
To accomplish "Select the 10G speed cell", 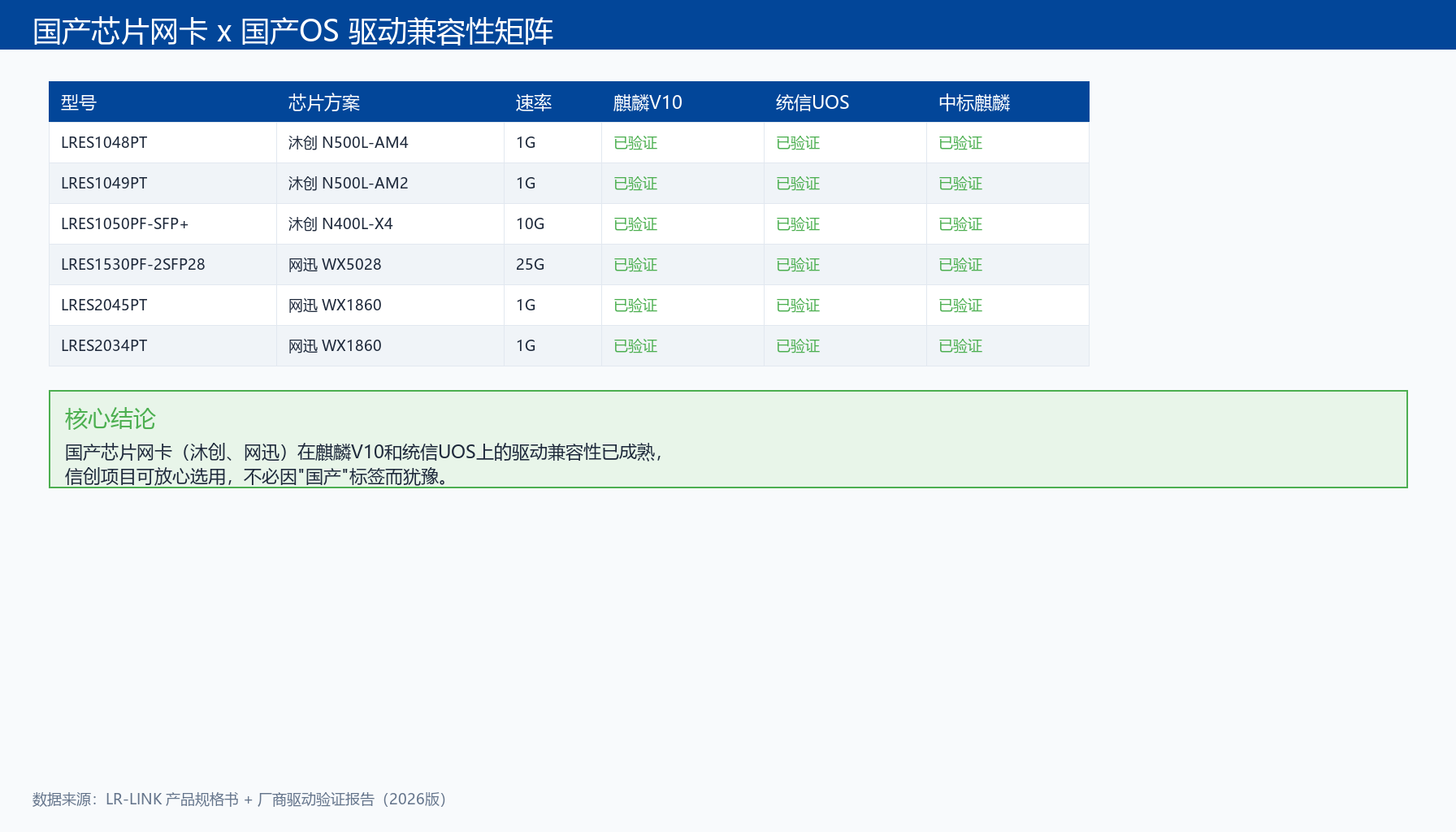I will click(x=552, y=224).
